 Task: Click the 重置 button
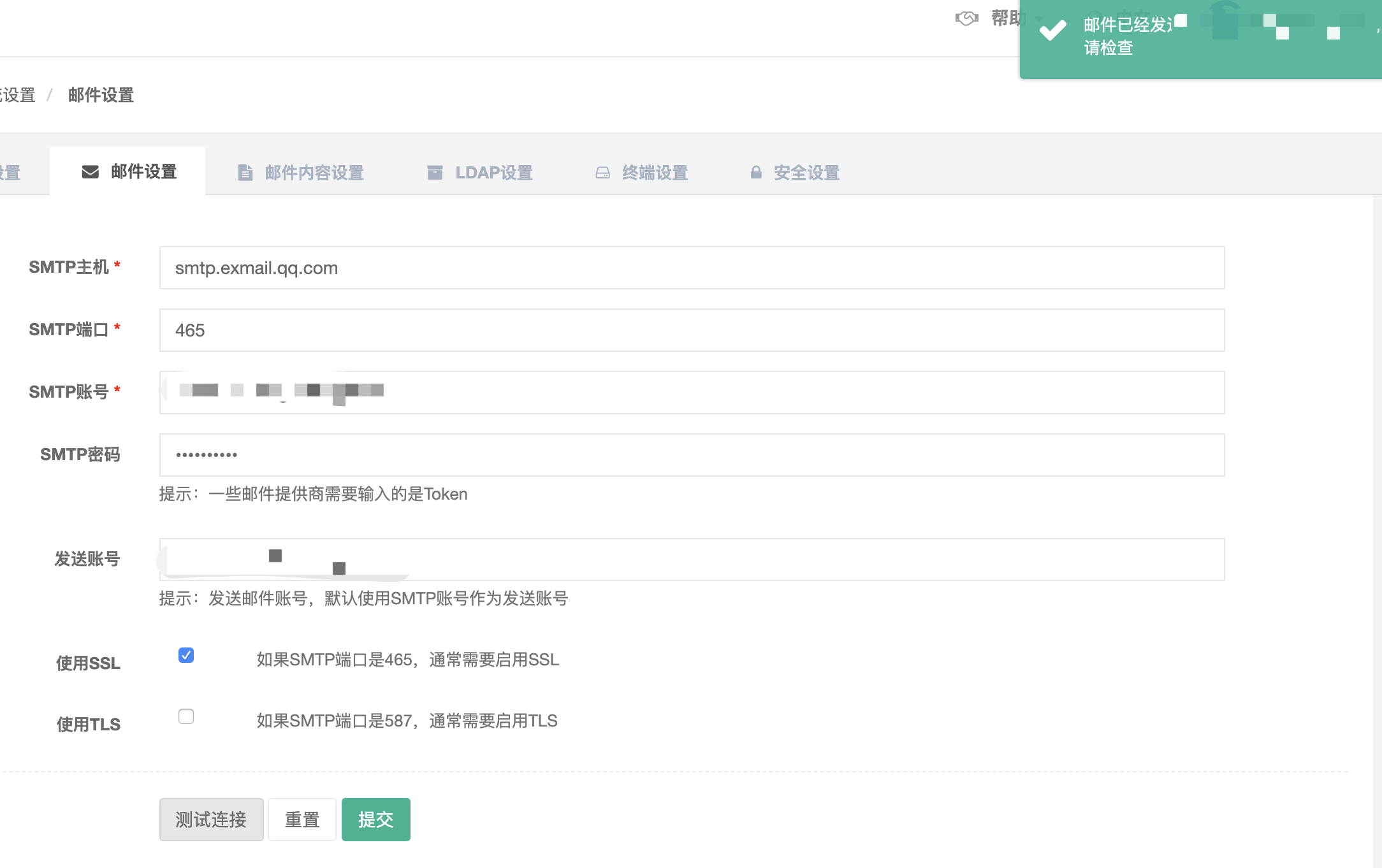pos(302,820)
